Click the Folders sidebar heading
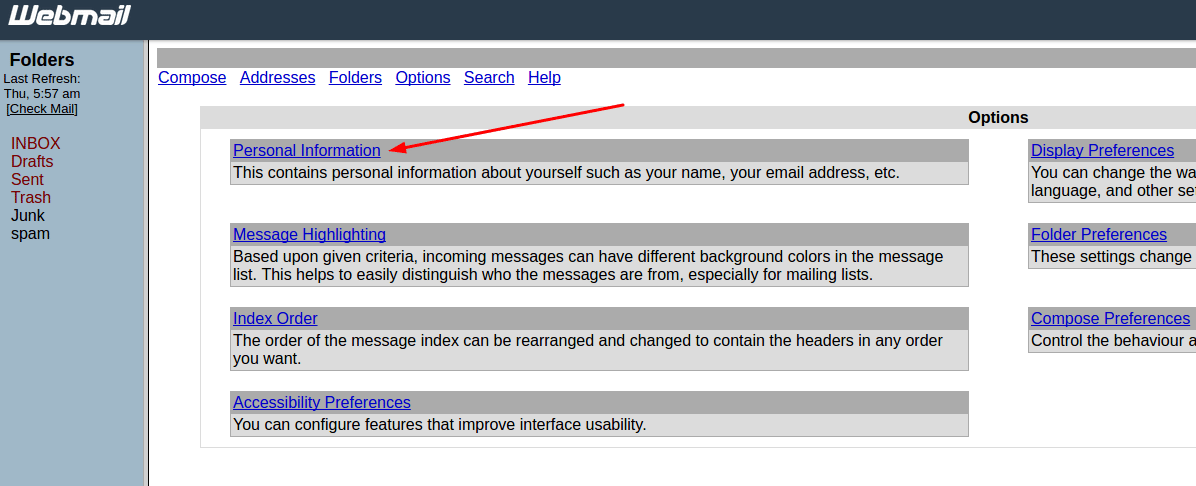The height and width of the screenshot is (486, 1196). [42, 60]
